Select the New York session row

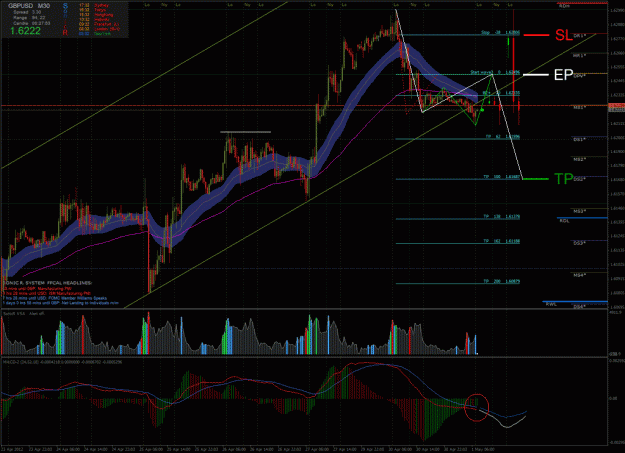(x=95, y=34)
